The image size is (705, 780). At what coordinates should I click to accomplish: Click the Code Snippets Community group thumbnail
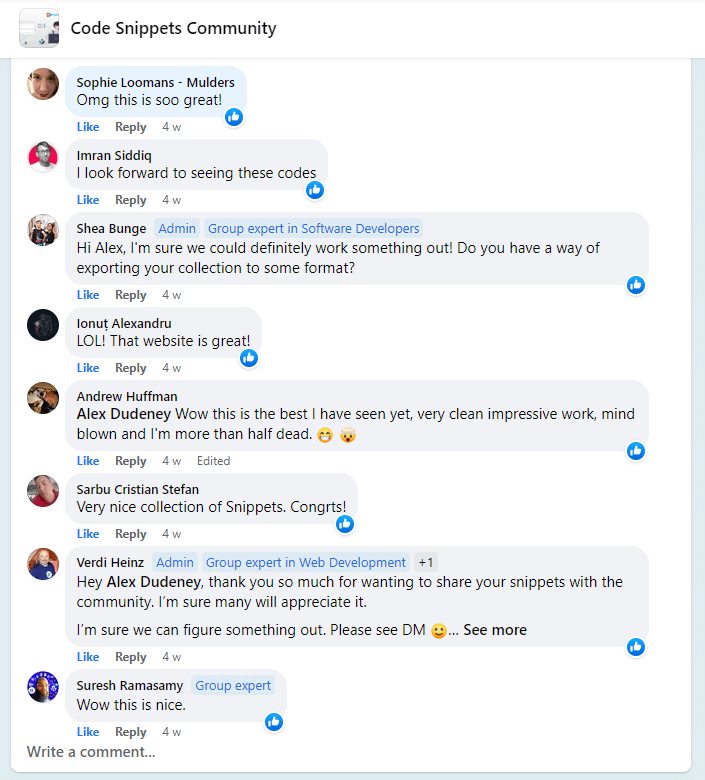tap(39, 28)
